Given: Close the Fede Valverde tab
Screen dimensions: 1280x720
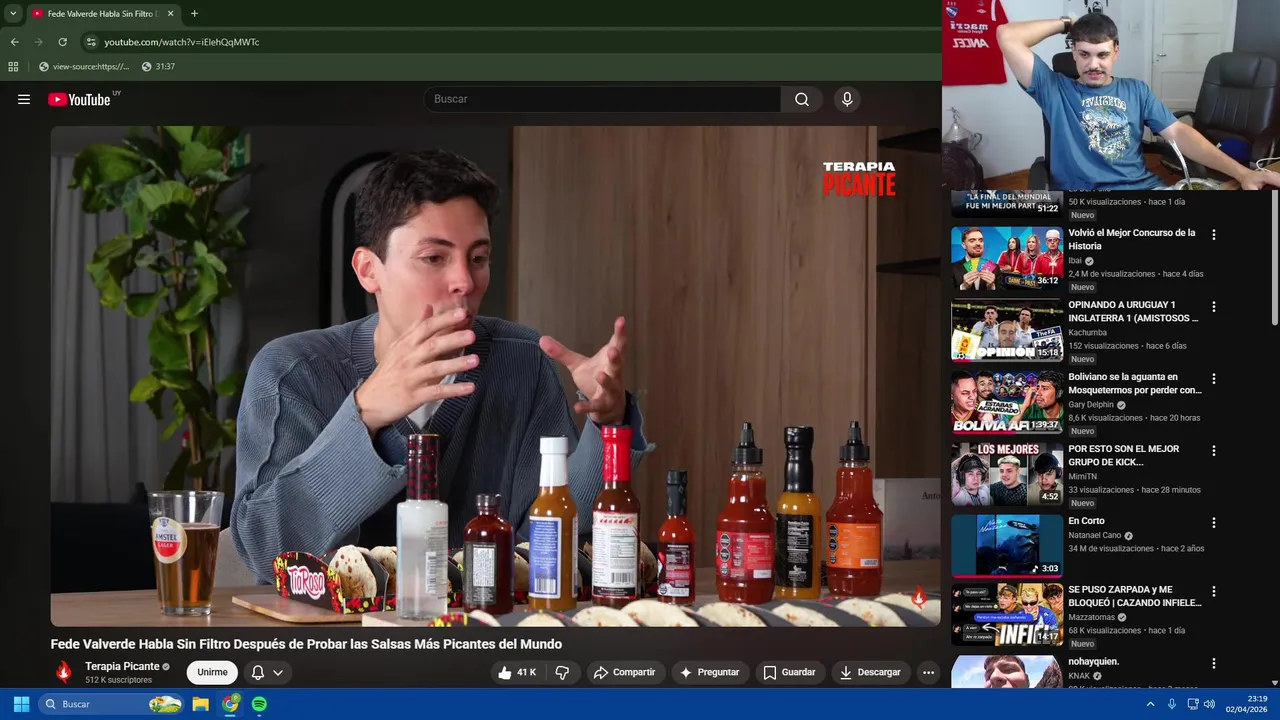Looking at the screenshot, I should click(x=170, y=14).
